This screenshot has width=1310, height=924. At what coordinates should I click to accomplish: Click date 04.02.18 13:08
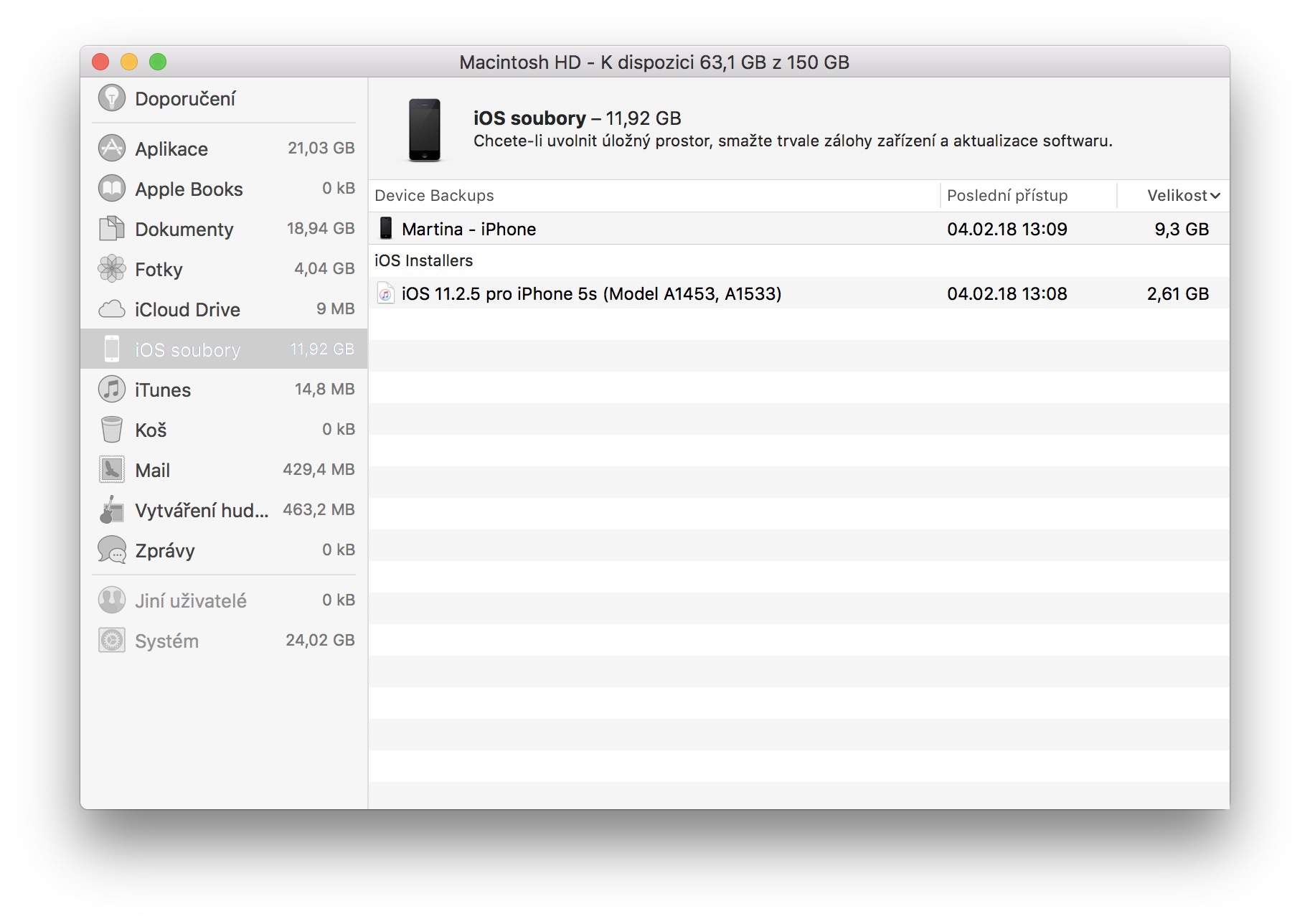[1007, 293]
